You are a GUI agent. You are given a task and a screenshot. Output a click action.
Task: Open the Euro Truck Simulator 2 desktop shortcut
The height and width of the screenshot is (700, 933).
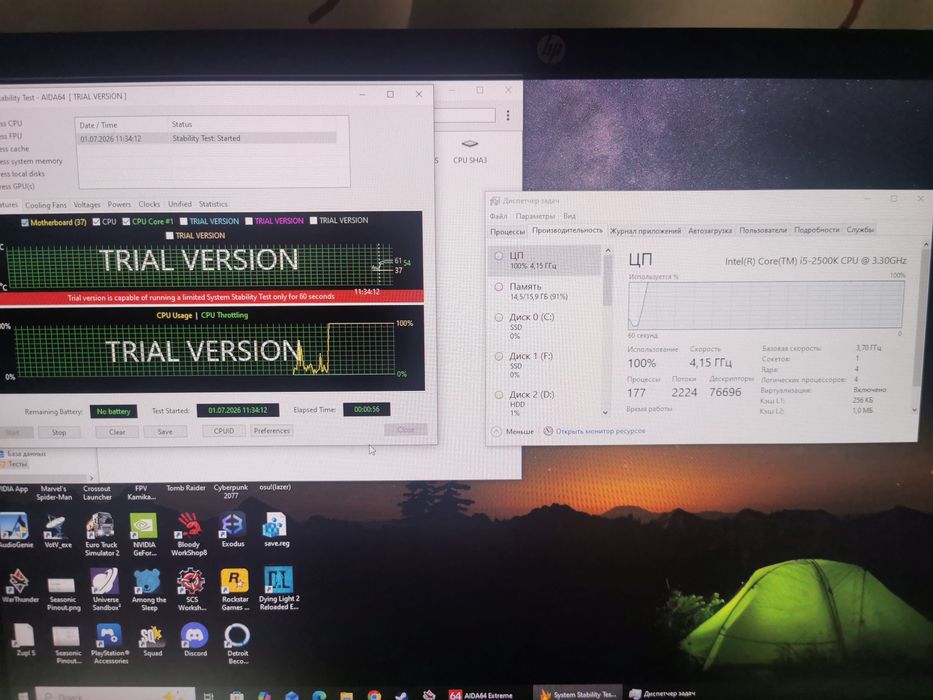(101, 534)
